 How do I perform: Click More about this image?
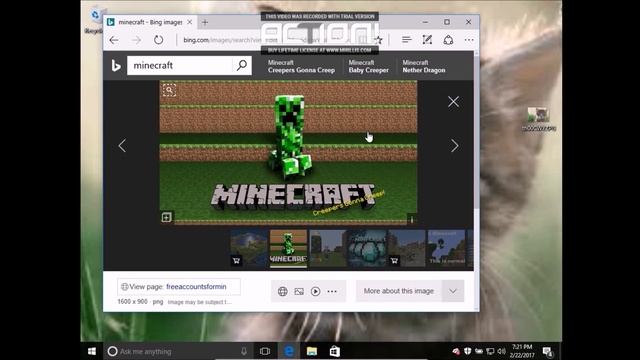tap(399, 291)
